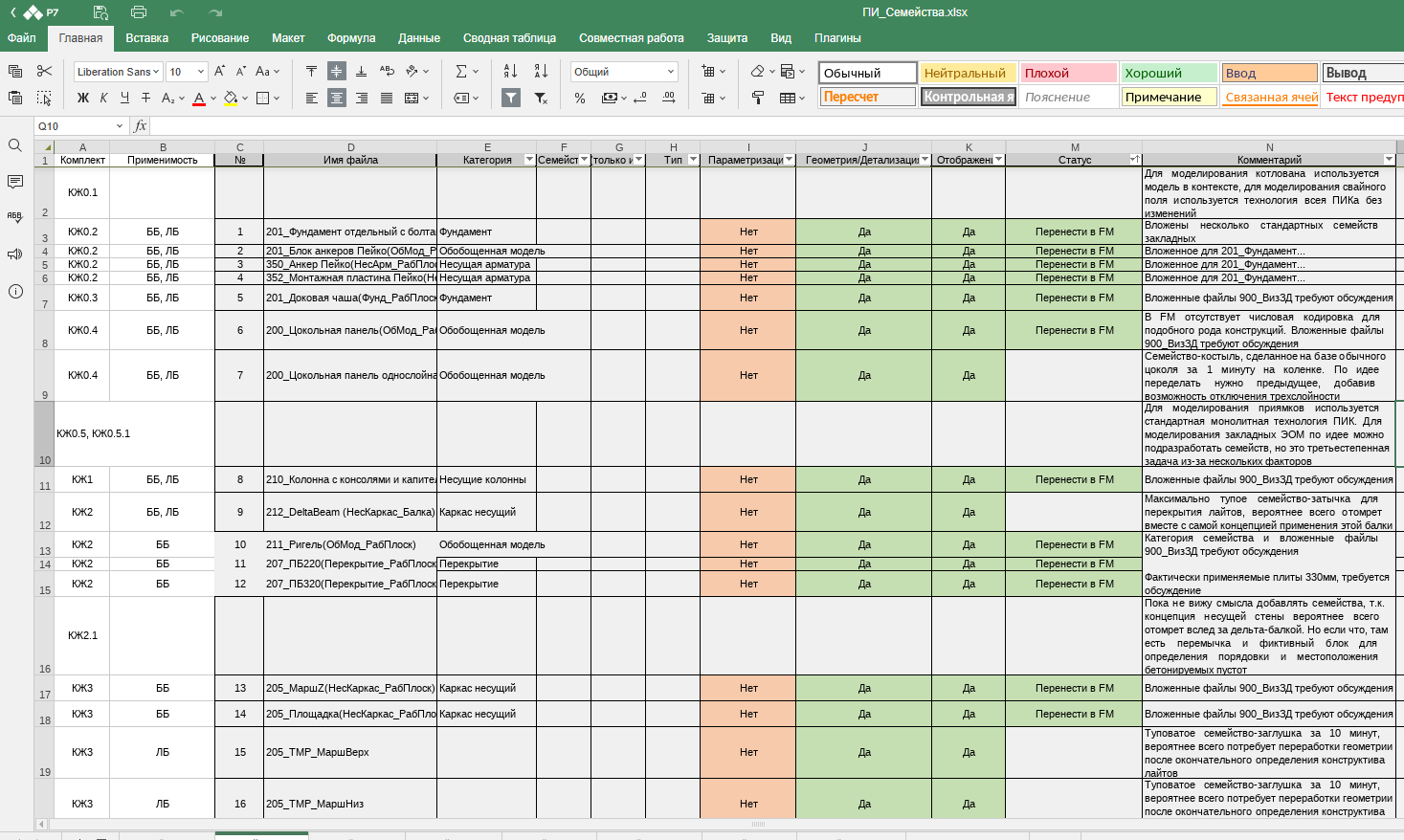Undo the last action
The width and height of the screenshot is (1404, 840).
coord(176,12)
